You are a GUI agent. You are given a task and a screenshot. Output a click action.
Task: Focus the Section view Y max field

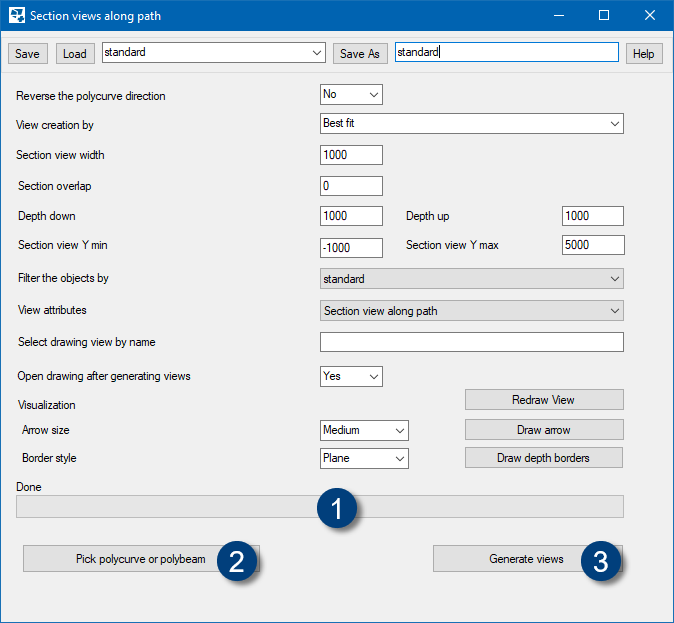point(592,245)
